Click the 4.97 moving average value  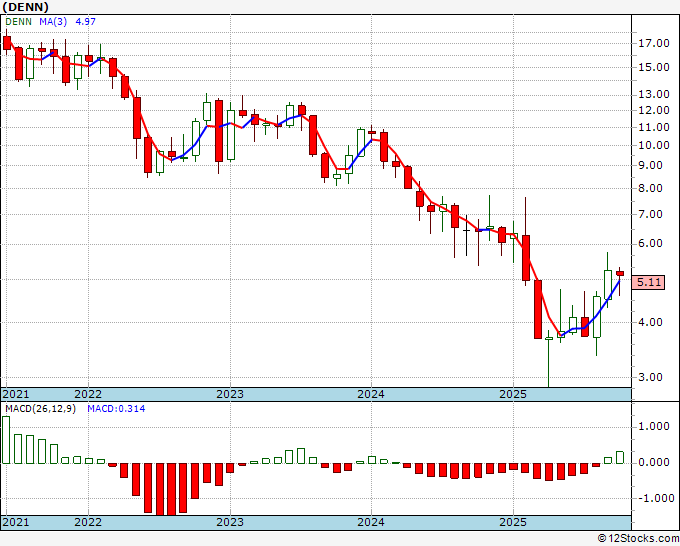click(x=85, y=22)
